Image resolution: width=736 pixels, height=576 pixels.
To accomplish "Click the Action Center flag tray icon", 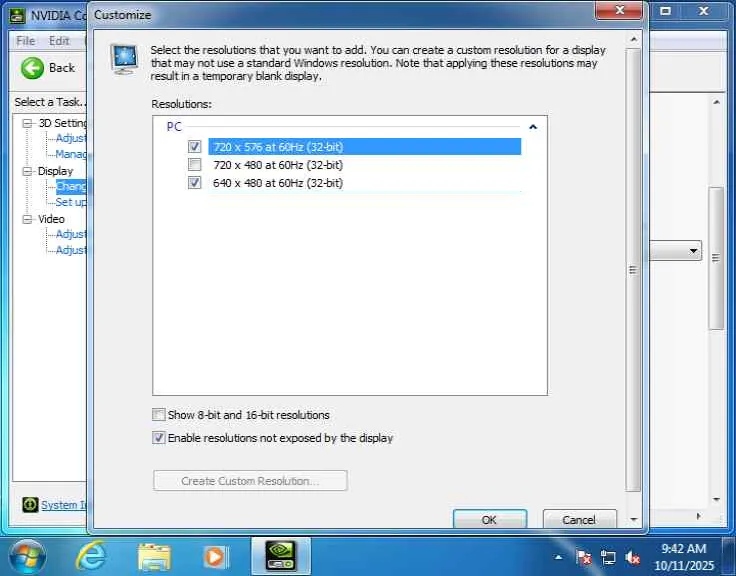I will (583, 558).
